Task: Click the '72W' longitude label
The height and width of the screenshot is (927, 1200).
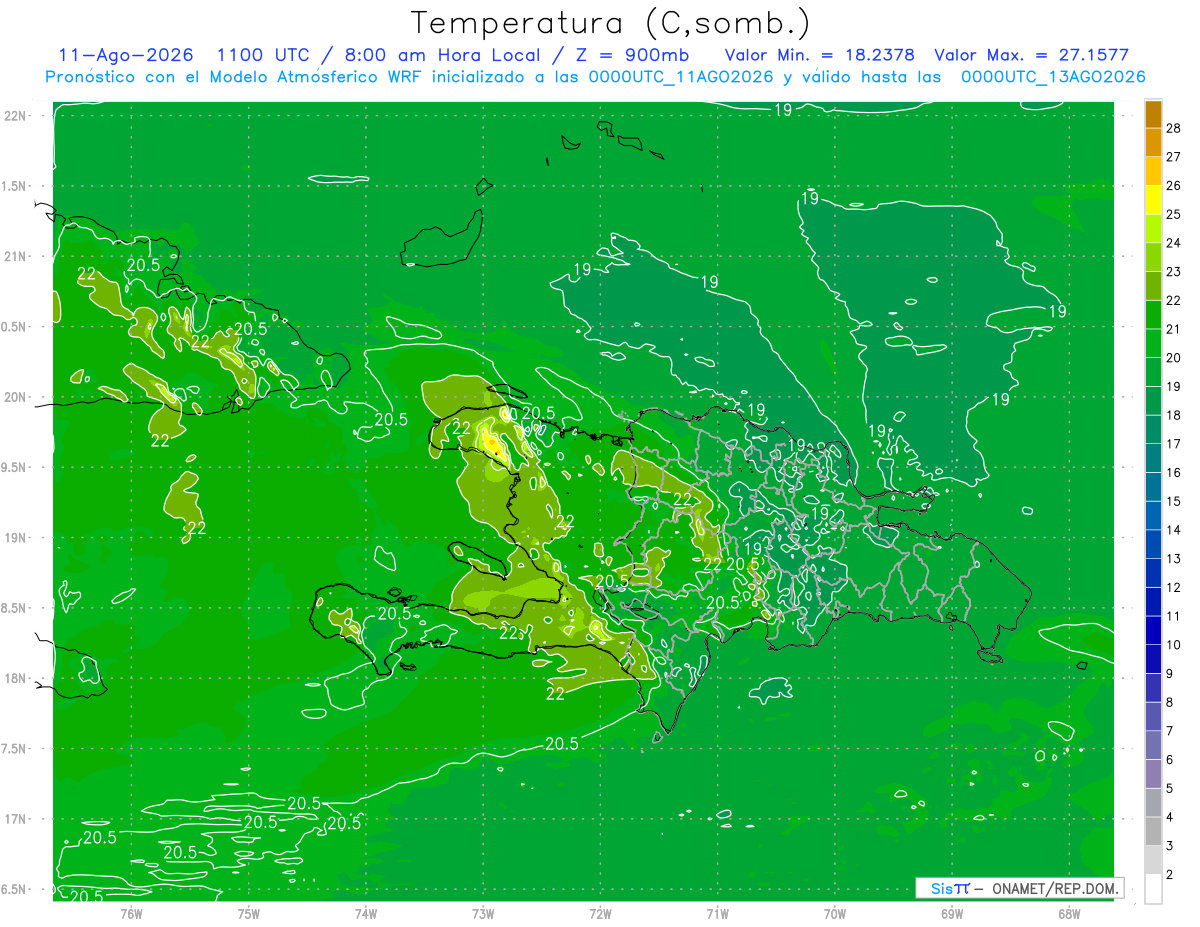Action: (x=600, y=913)
